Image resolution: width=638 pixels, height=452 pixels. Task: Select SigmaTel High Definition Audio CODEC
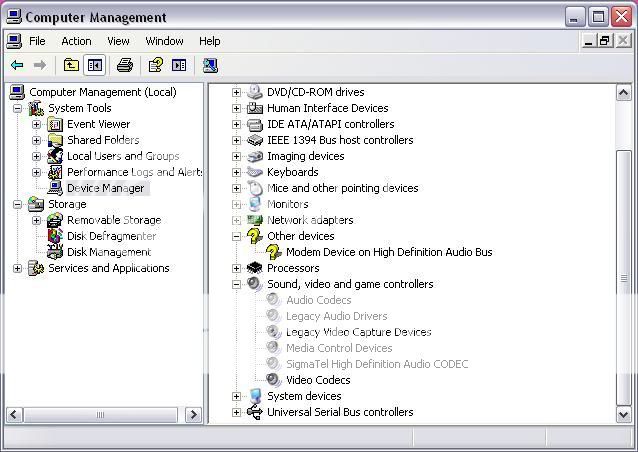(376, 364)
